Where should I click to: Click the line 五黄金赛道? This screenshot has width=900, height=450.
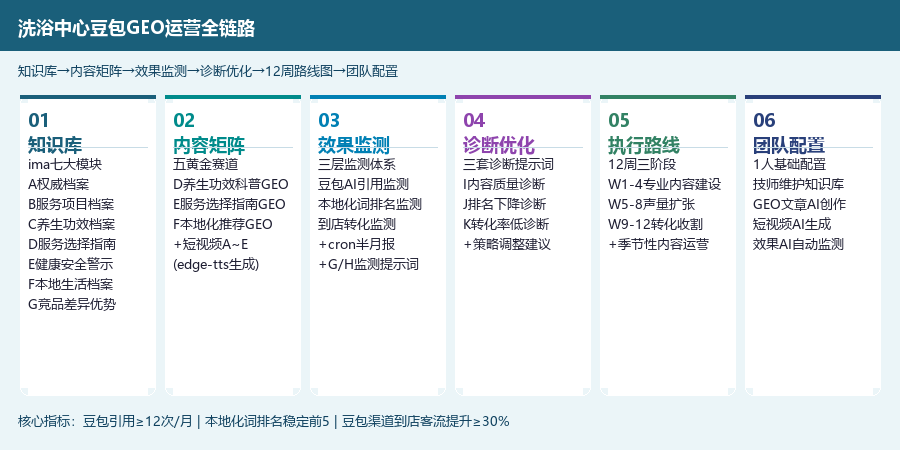pyautogui.click(x=205, y=165)
